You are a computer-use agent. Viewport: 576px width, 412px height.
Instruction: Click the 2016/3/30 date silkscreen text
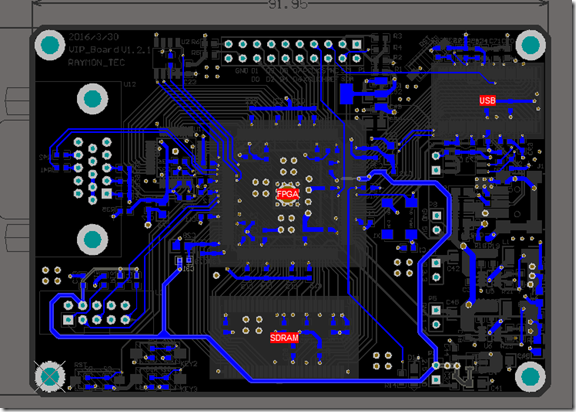94,37
